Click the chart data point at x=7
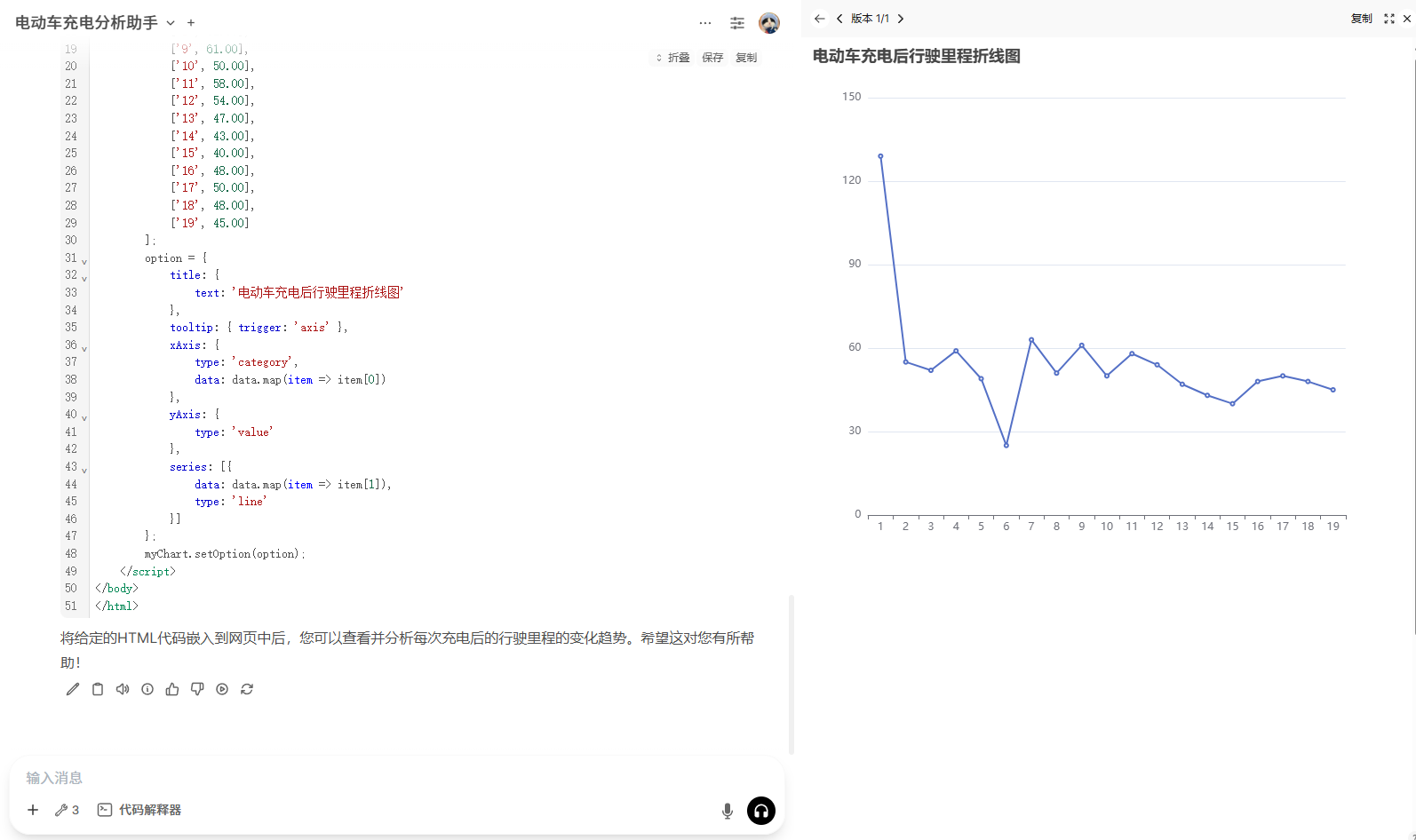 1031,340
